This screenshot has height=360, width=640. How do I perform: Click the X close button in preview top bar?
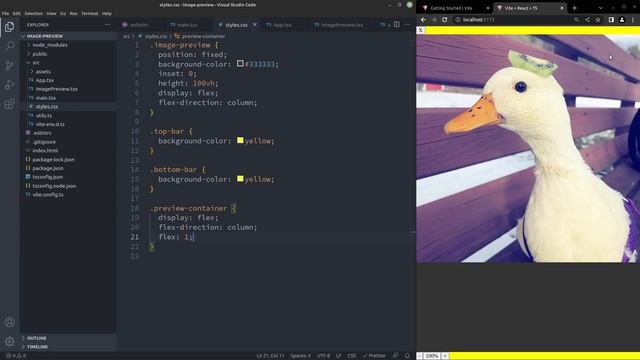[x=420, y=30]
